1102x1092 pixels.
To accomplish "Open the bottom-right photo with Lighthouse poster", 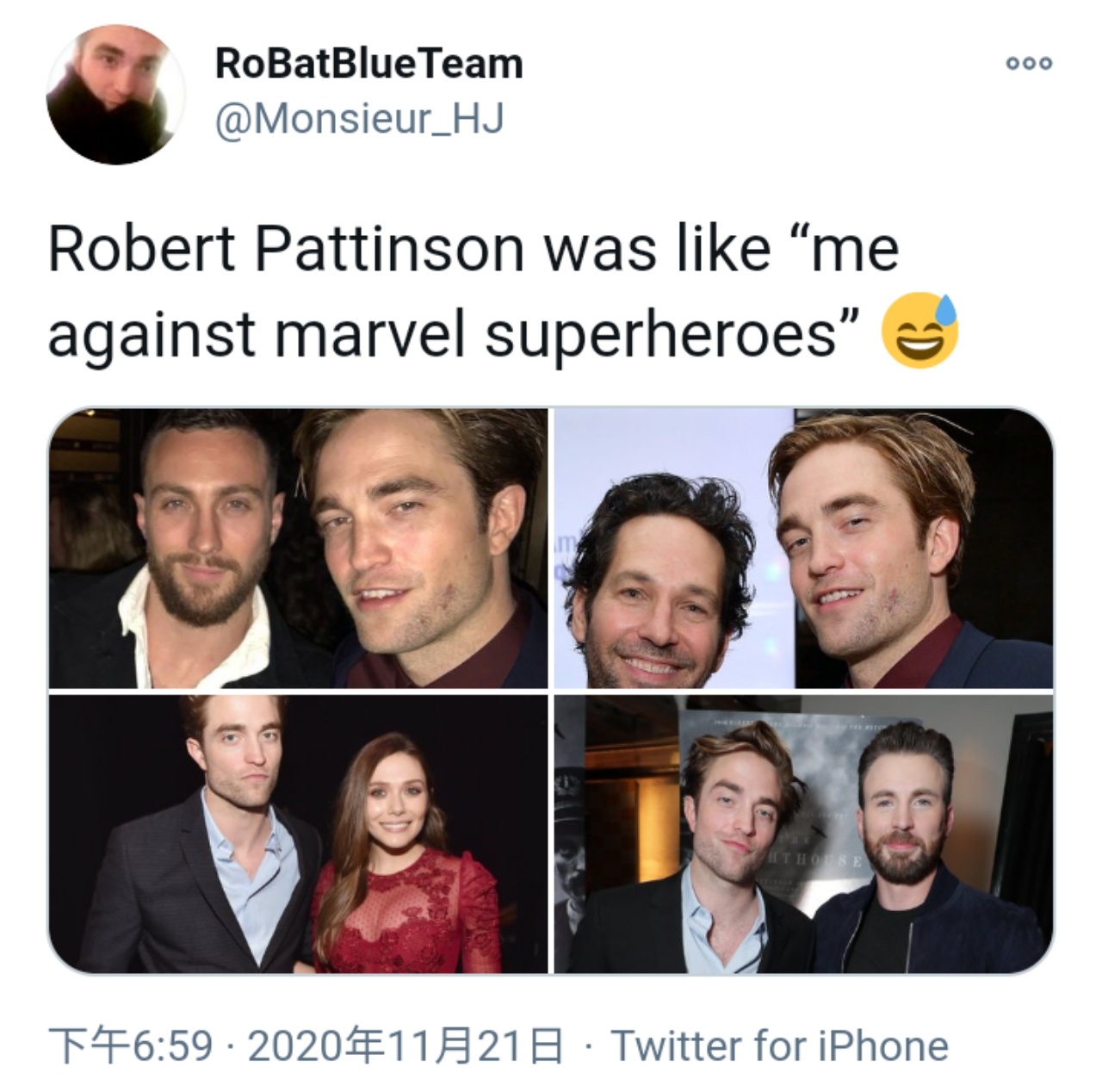I will 803,834.
